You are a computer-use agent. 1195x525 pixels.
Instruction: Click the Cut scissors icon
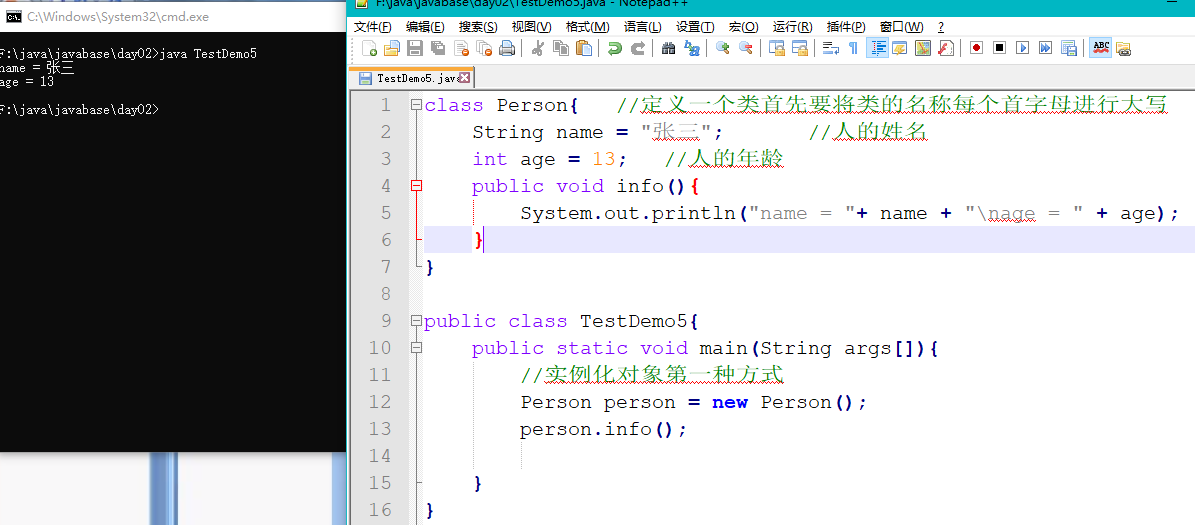(537, 49)
